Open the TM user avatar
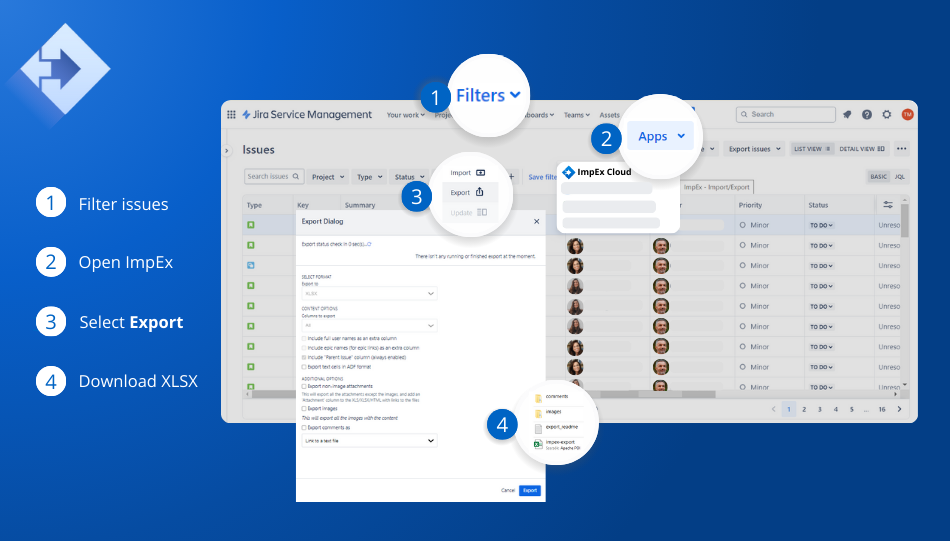 click(x=907, y=115)
